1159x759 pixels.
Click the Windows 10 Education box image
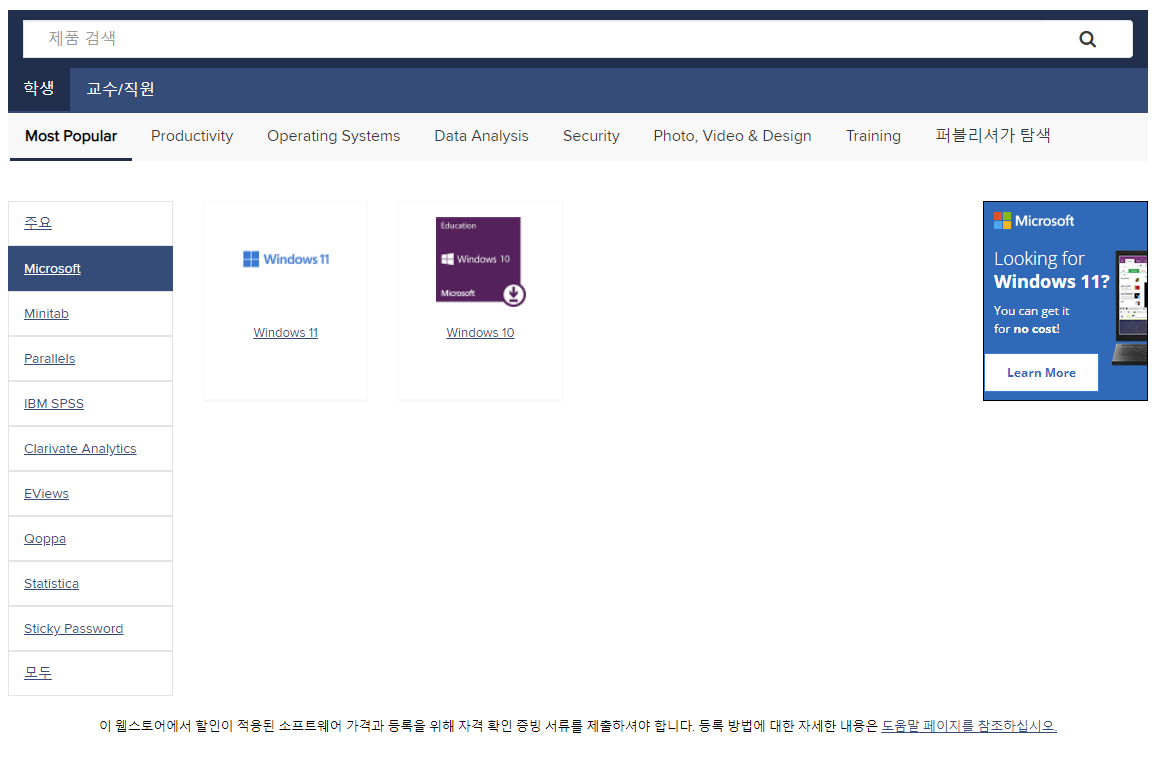480,261
